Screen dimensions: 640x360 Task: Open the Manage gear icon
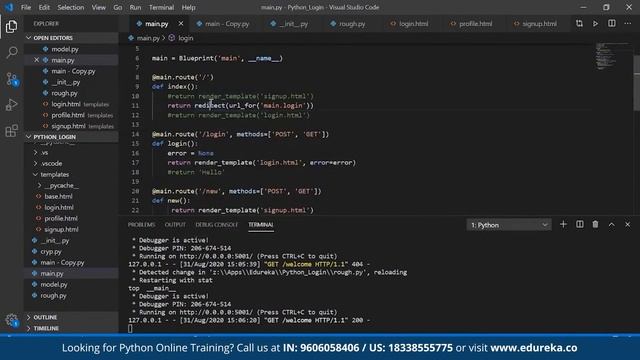(11, 320)
